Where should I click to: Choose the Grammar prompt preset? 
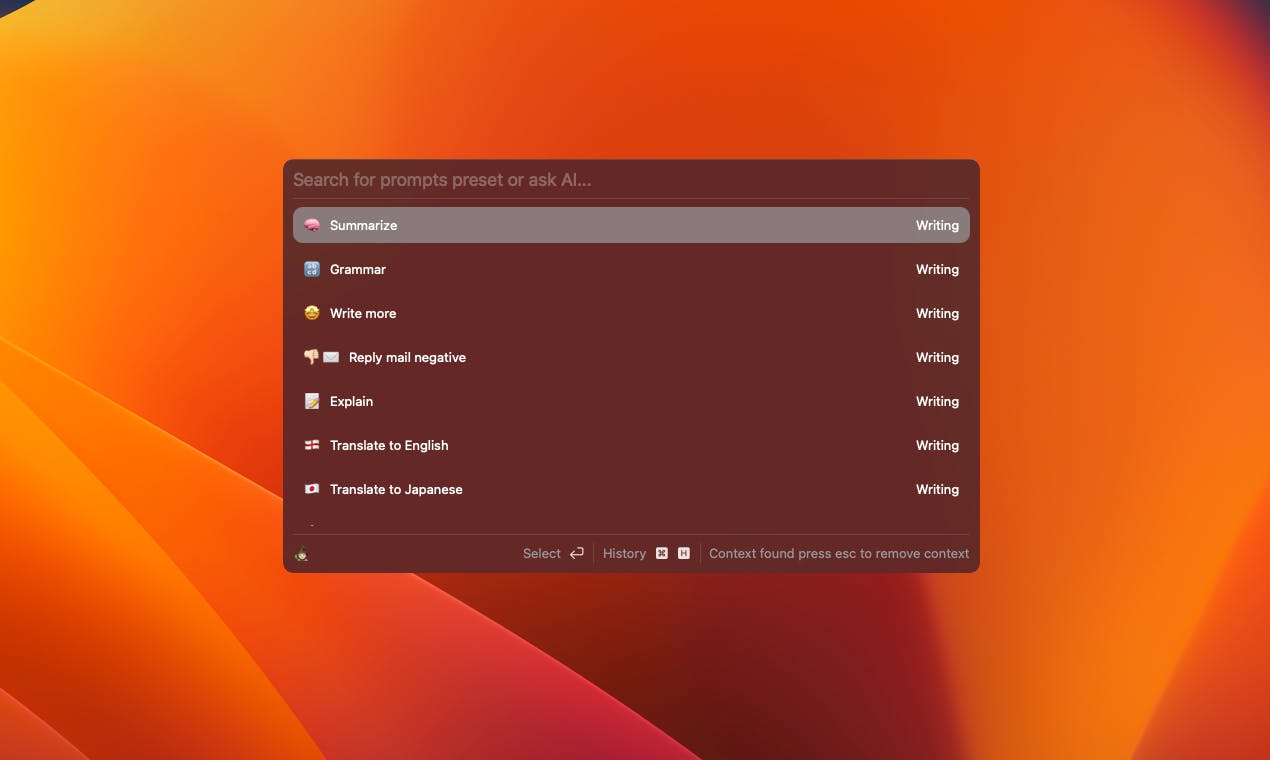[631, 269]
